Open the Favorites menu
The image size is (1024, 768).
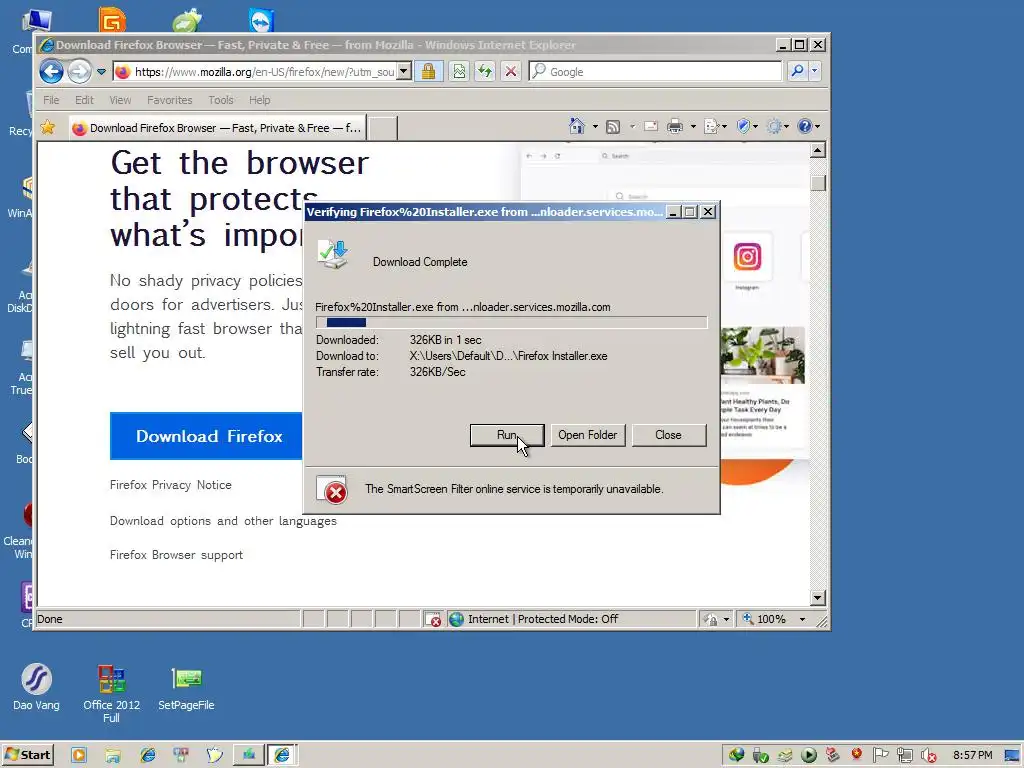tap(170, 100)
